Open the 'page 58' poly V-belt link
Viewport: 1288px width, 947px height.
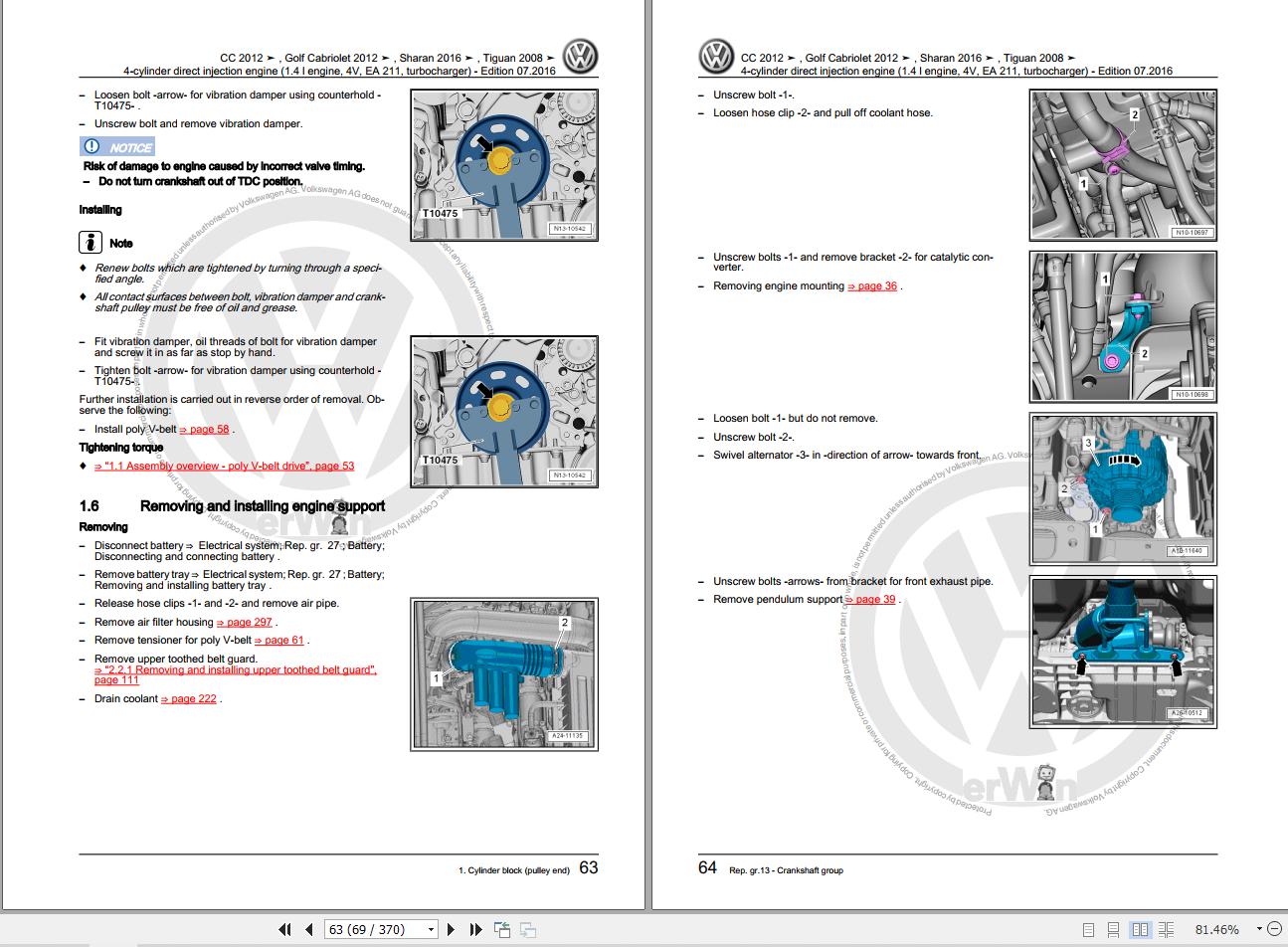(205, 430)
